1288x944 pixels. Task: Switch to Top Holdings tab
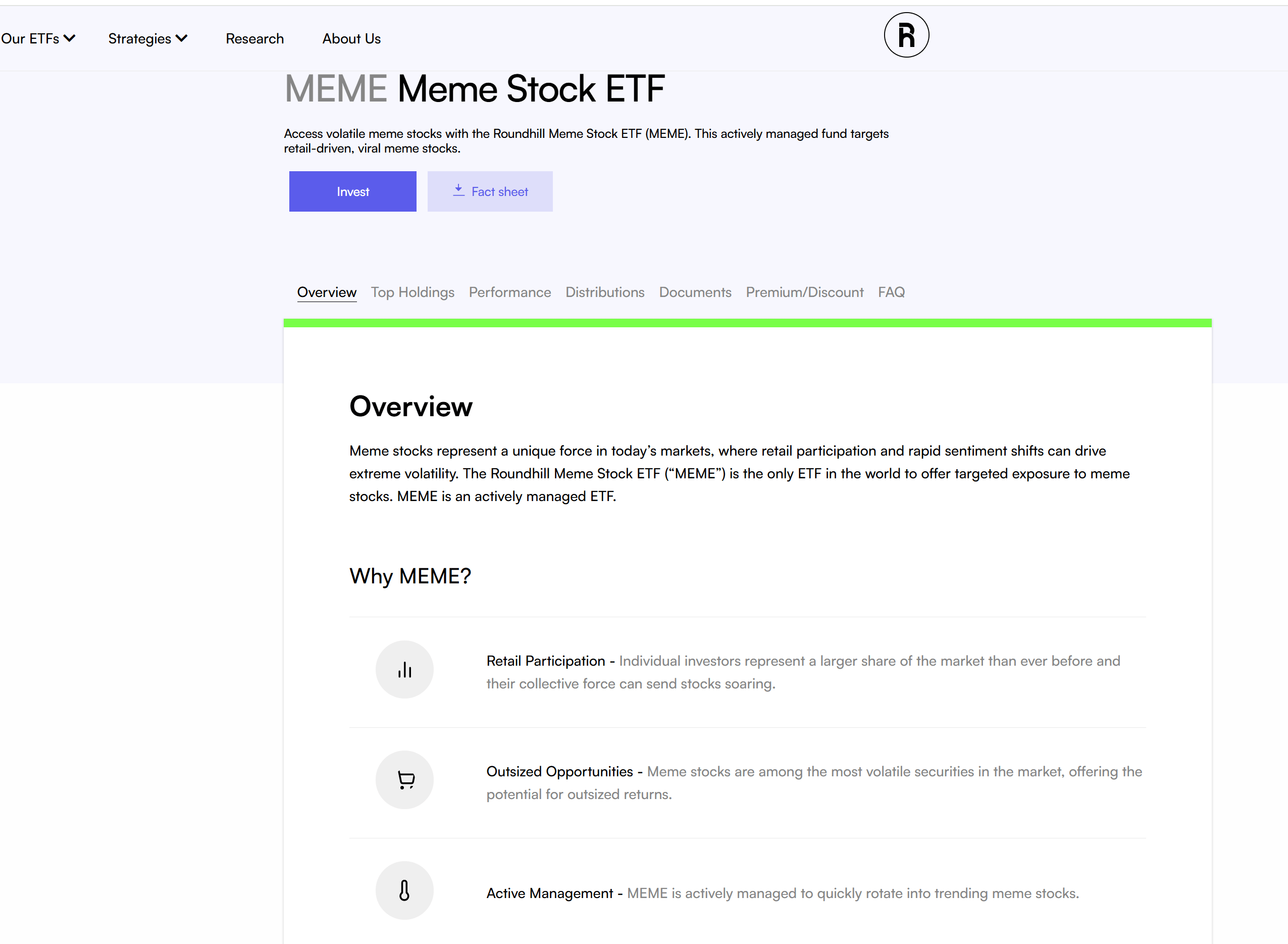click(413, 292)
